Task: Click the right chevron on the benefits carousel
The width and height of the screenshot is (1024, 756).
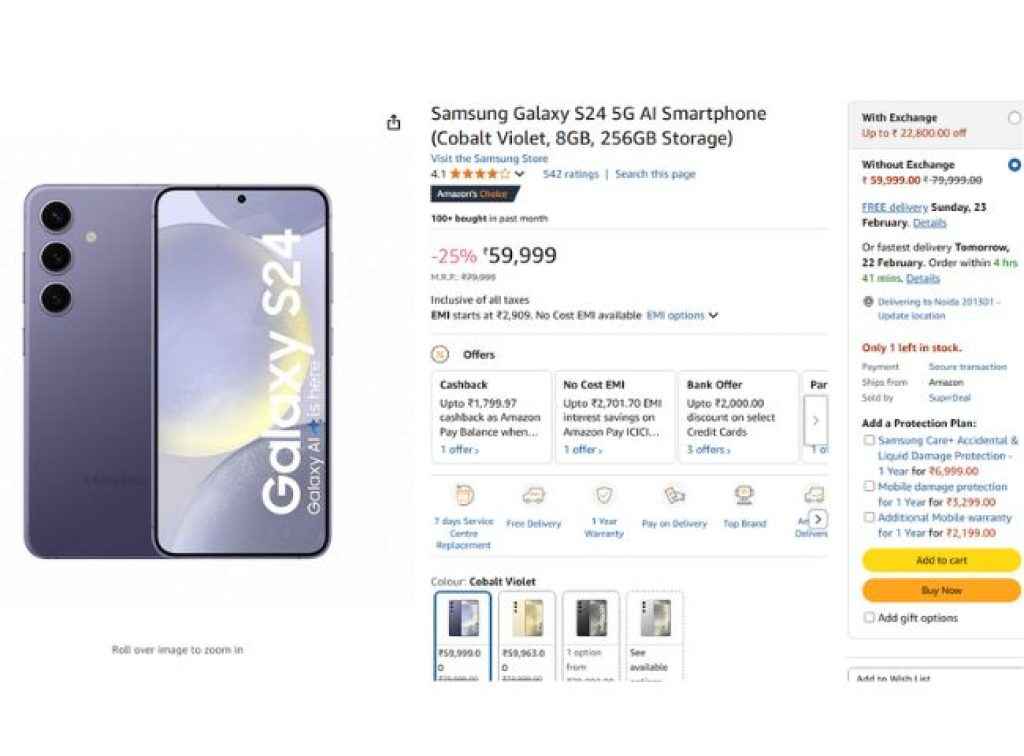Action: (818, 520)
